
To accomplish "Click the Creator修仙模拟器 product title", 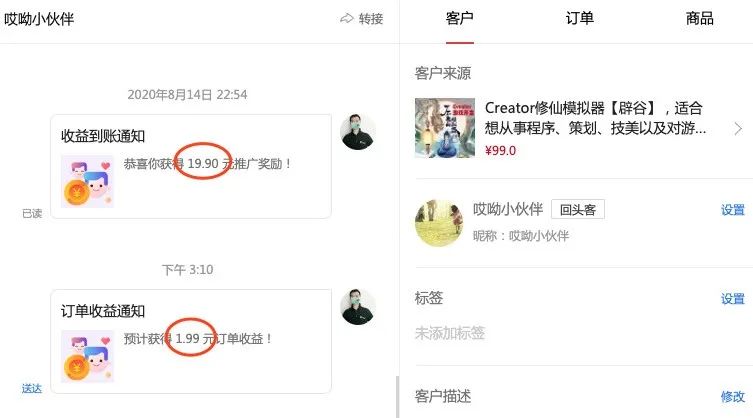I will click(x=595, y=118).
